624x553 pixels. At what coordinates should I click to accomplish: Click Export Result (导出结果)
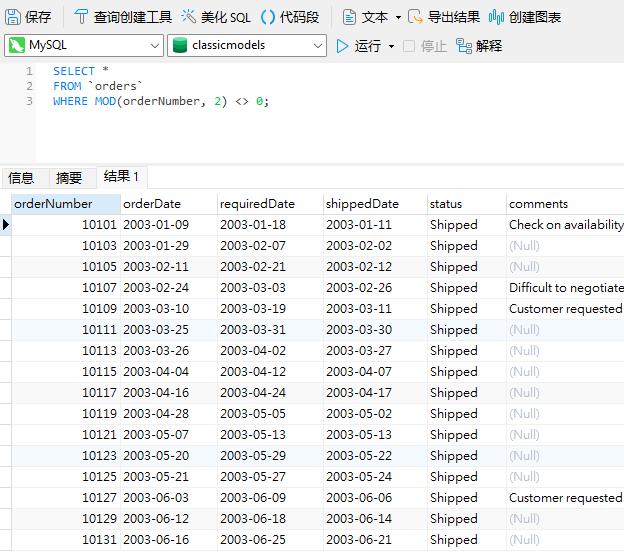tap(444, 17)
